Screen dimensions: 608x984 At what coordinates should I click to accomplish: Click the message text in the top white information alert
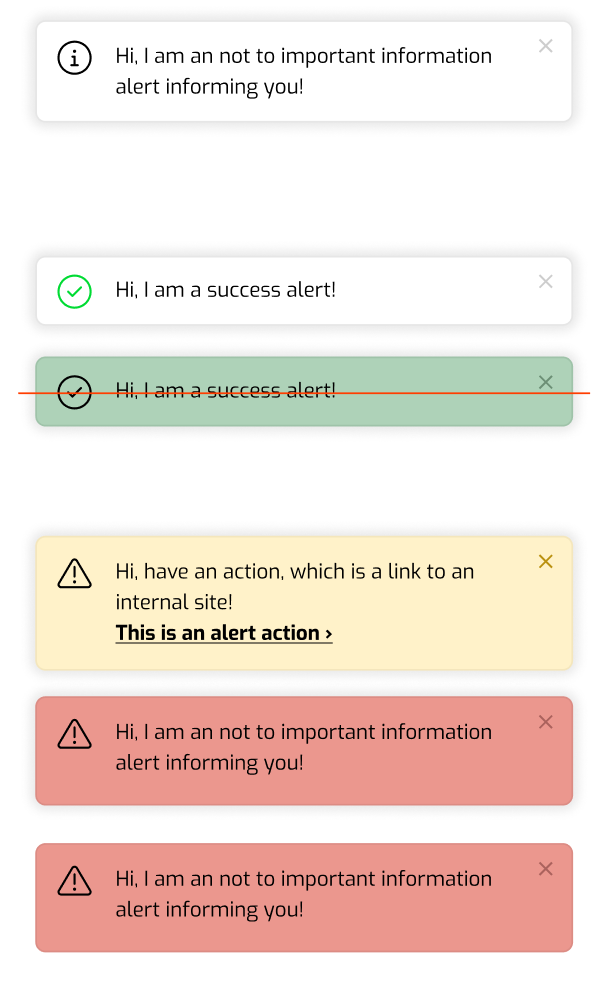[303, 71]
